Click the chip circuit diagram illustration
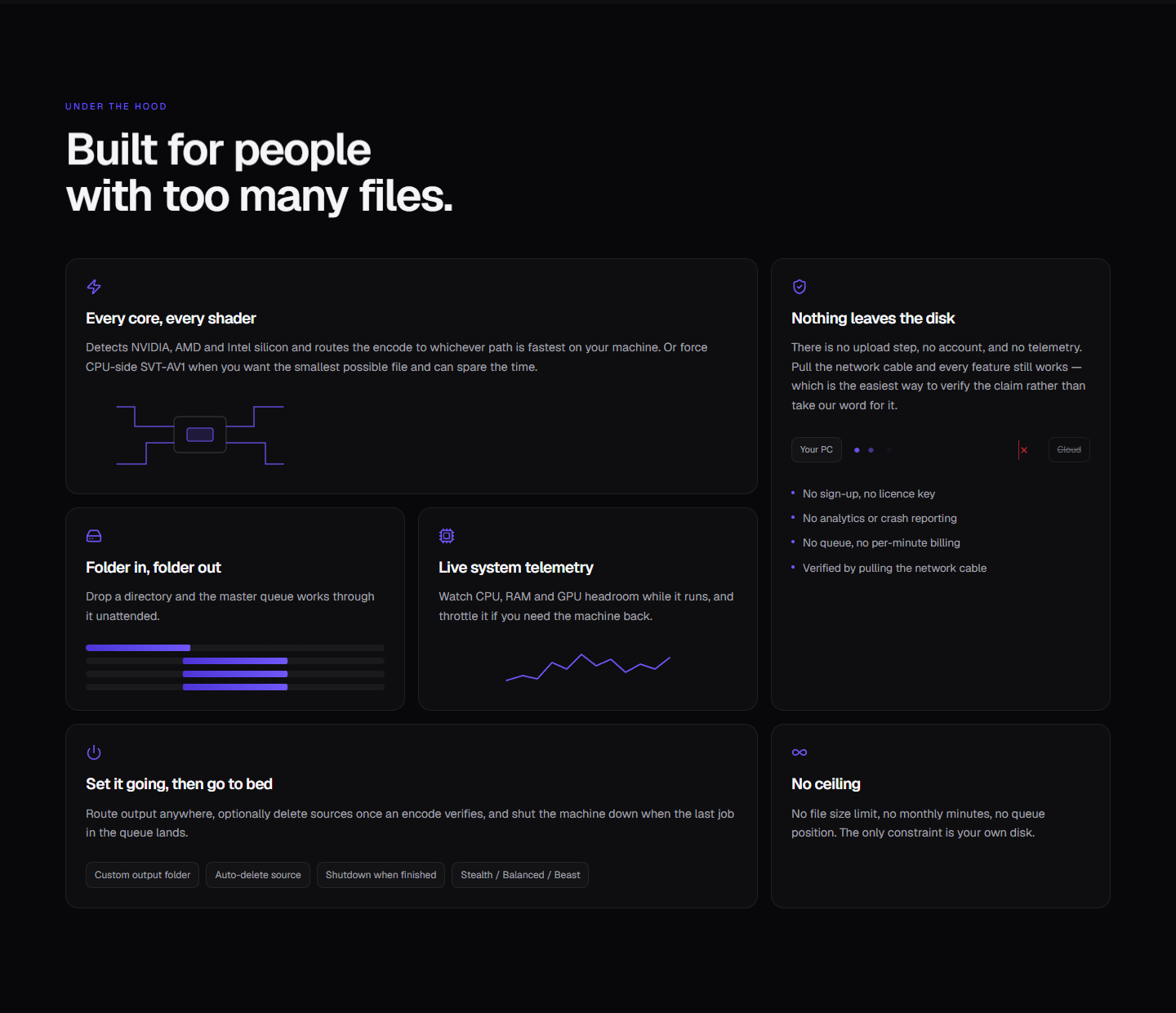The width and height of the screenshot is (1176, 1013). tap(200, 435)
